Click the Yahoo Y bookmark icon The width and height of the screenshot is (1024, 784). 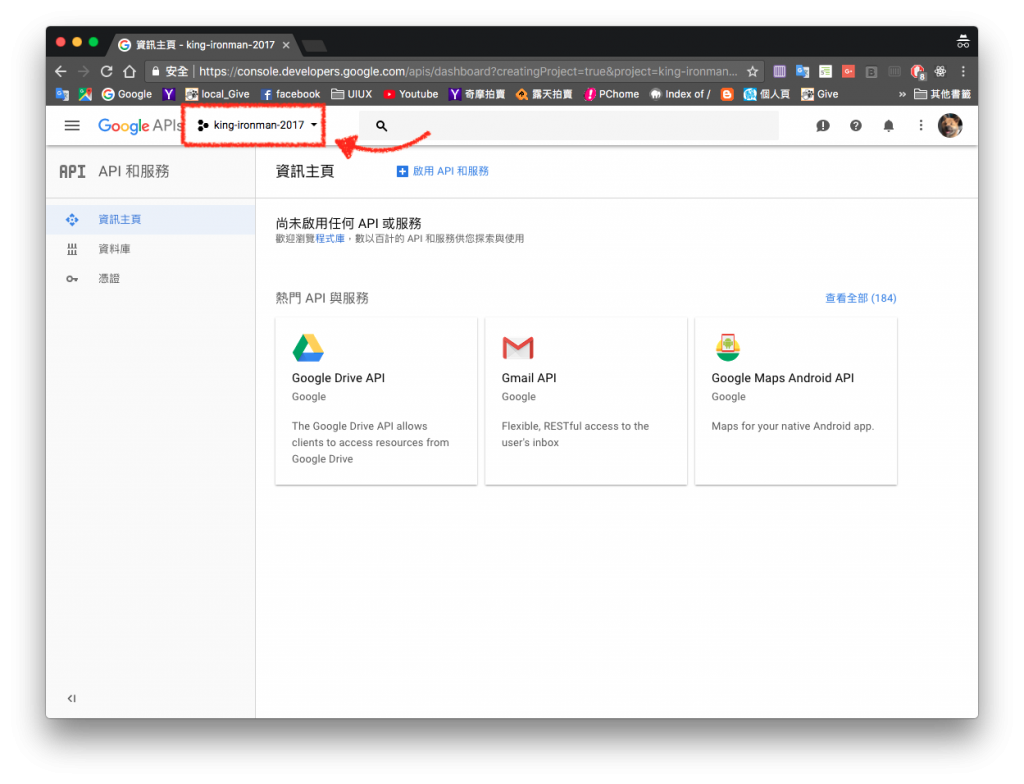[168, 94]
